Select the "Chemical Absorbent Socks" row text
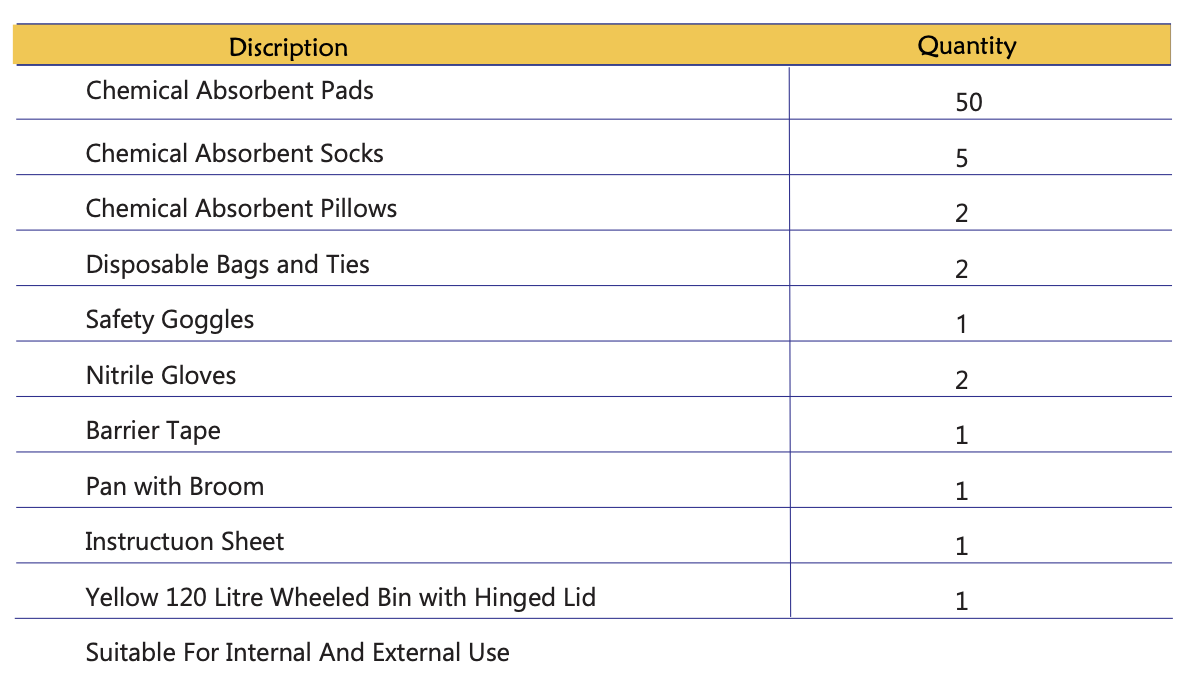The width and height of the screenshot is (1193, 688). click(x=235, y=154)
